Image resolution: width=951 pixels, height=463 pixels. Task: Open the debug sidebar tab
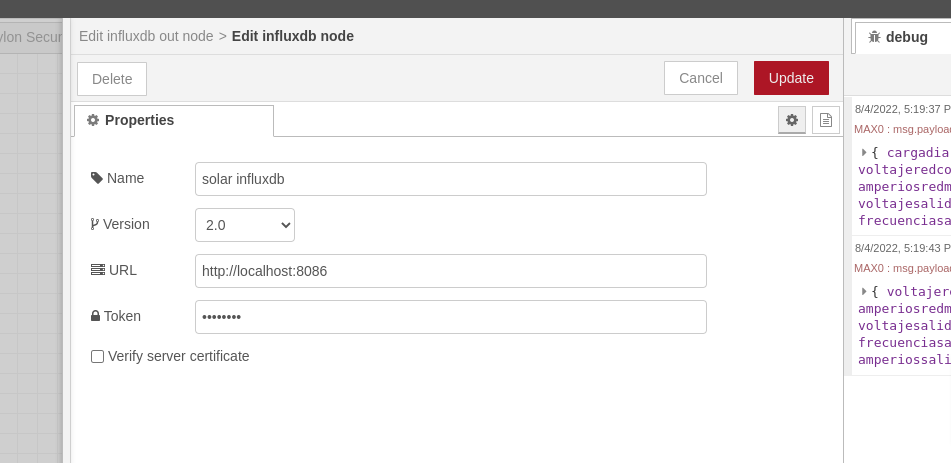click(x=902, y=37)
